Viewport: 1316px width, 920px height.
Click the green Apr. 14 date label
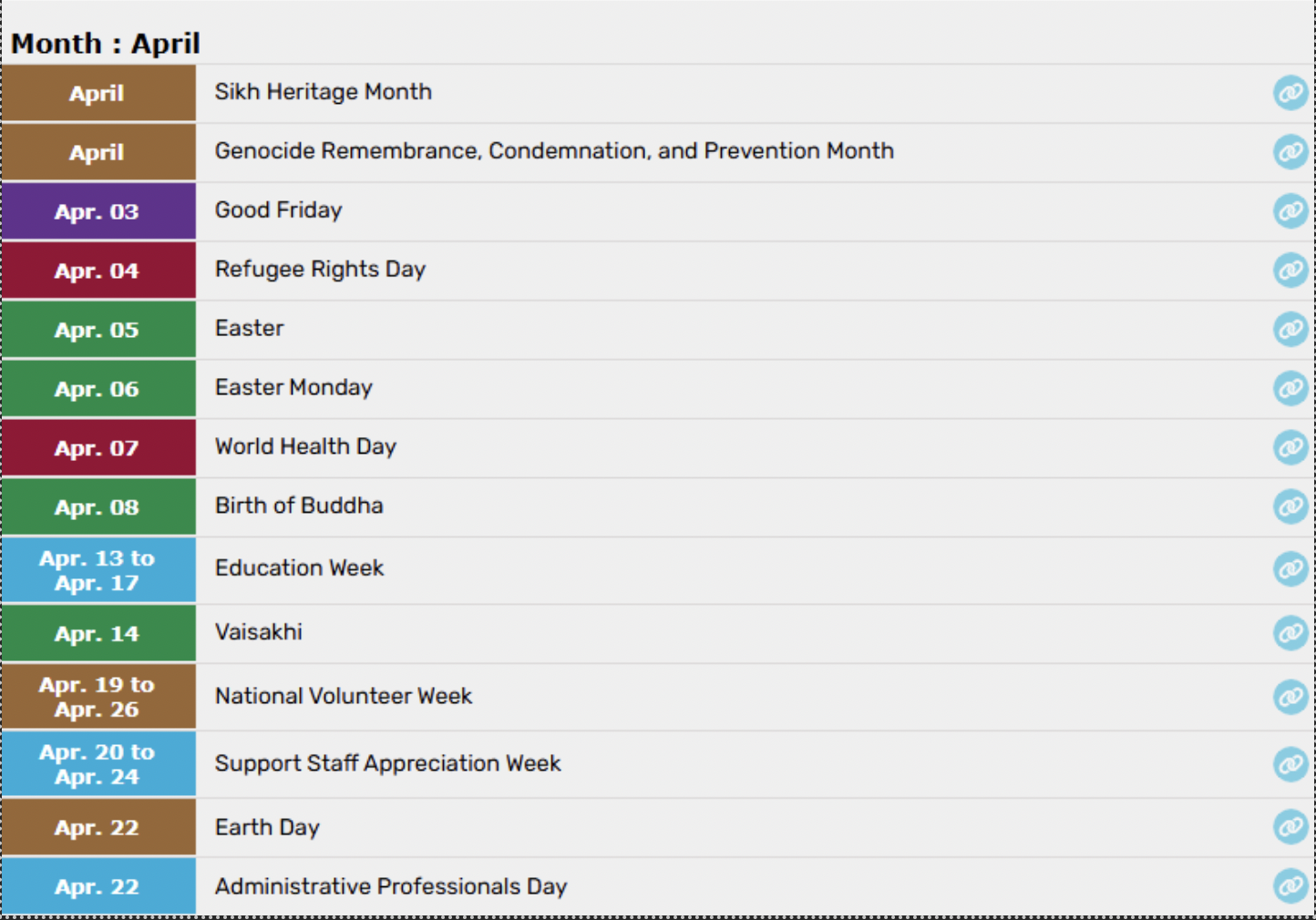point(98,634)
